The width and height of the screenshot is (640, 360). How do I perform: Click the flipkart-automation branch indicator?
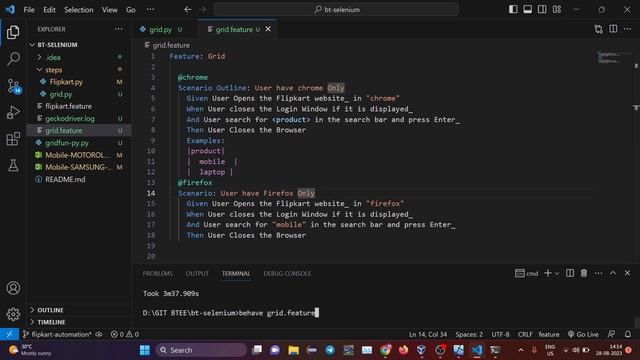(x=57, y=334)
